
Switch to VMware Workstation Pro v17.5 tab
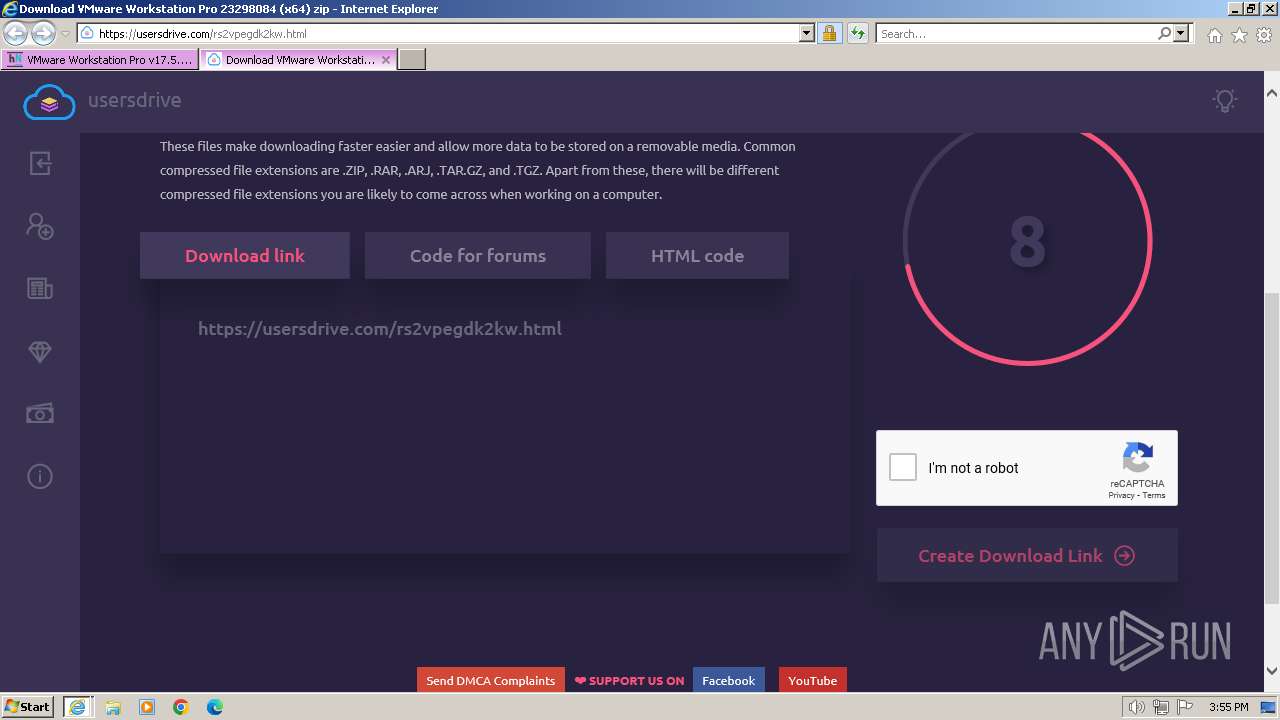tap(100, 60)
